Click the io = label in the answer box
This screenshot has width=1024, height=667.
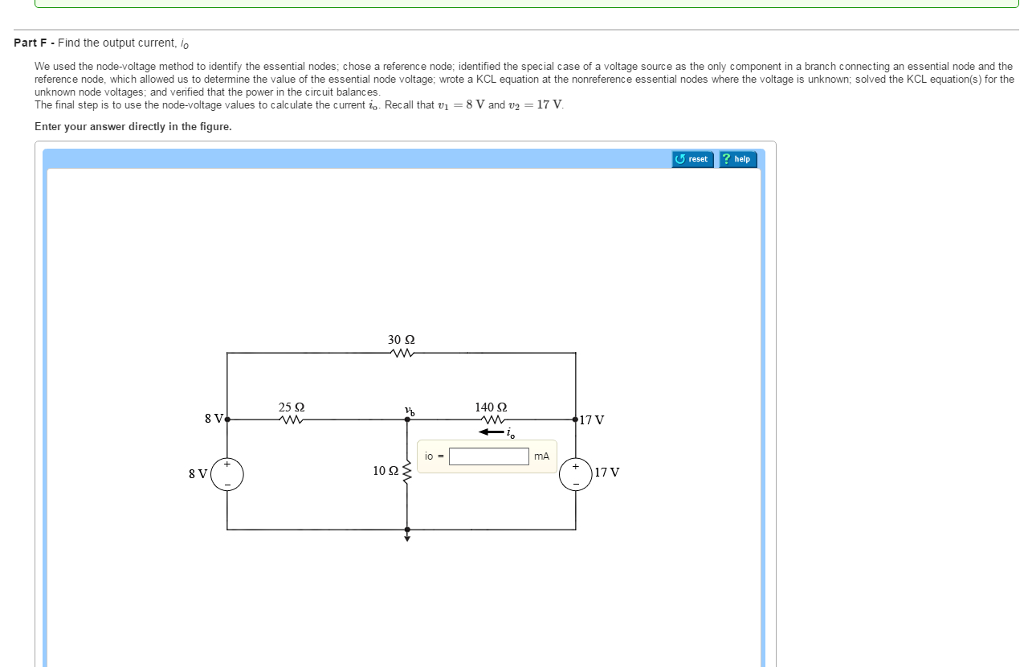point(433,455)
